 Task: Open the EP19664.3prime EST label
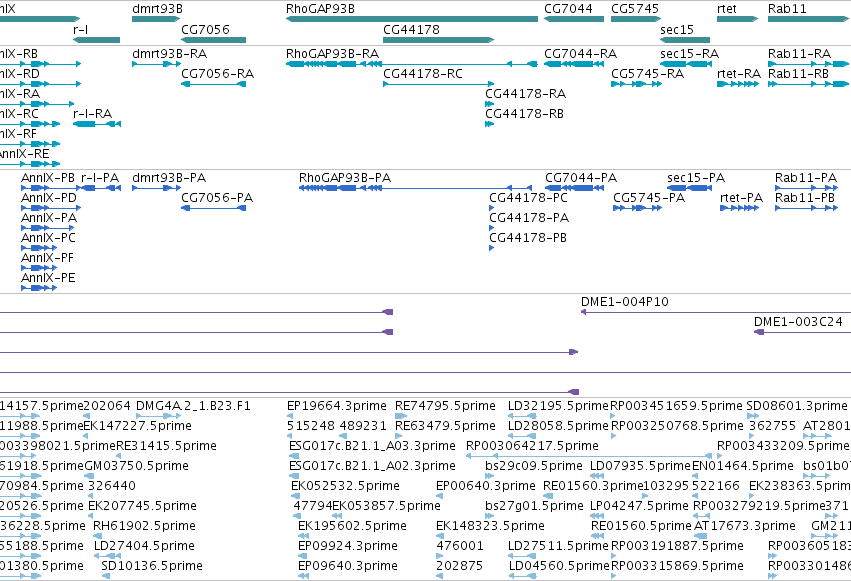[x=337, y=406]
